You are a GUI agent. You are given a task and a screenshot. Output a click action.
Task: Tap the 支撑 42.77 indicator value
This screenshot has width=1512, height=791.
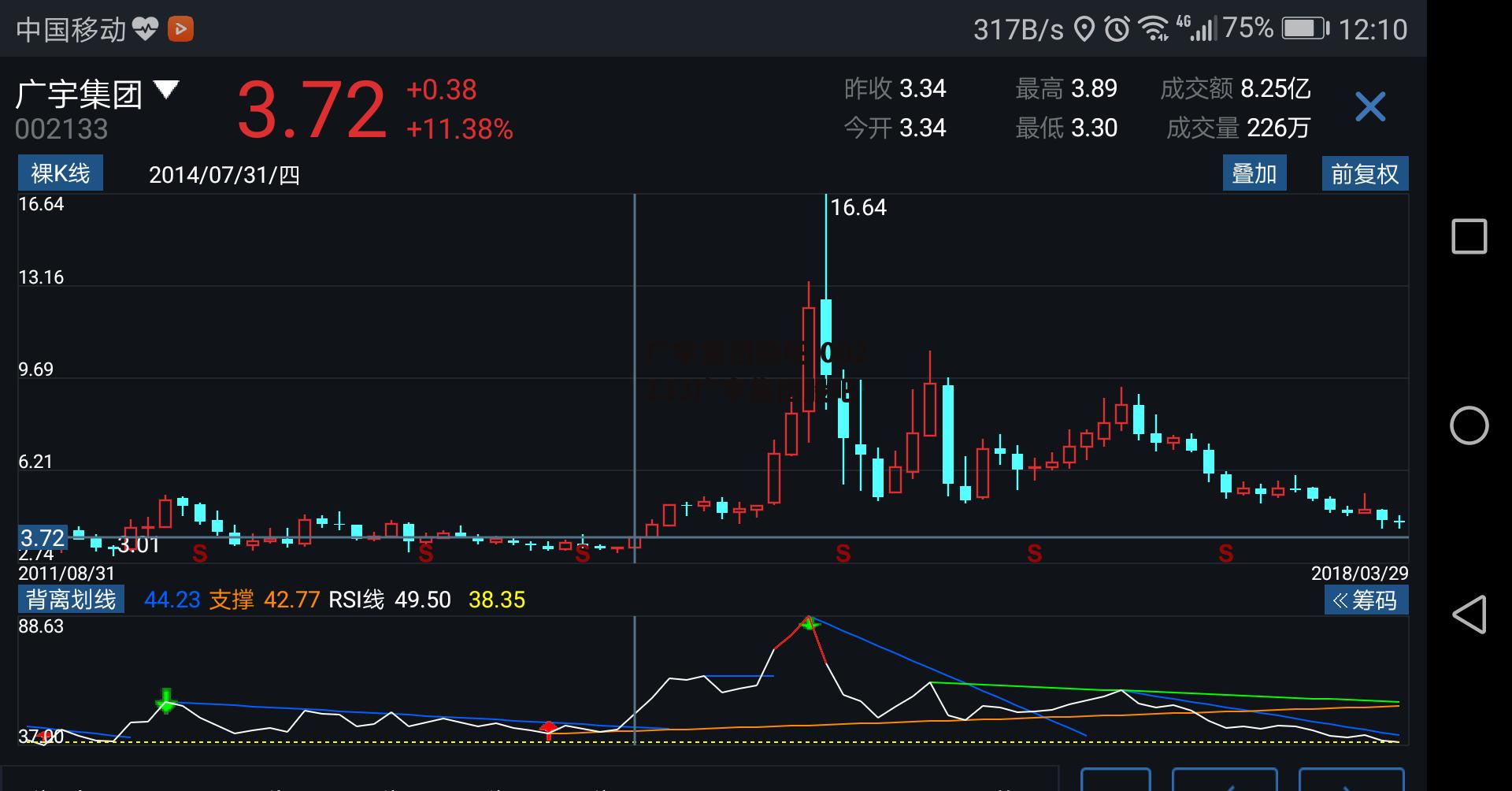point(264,600)
